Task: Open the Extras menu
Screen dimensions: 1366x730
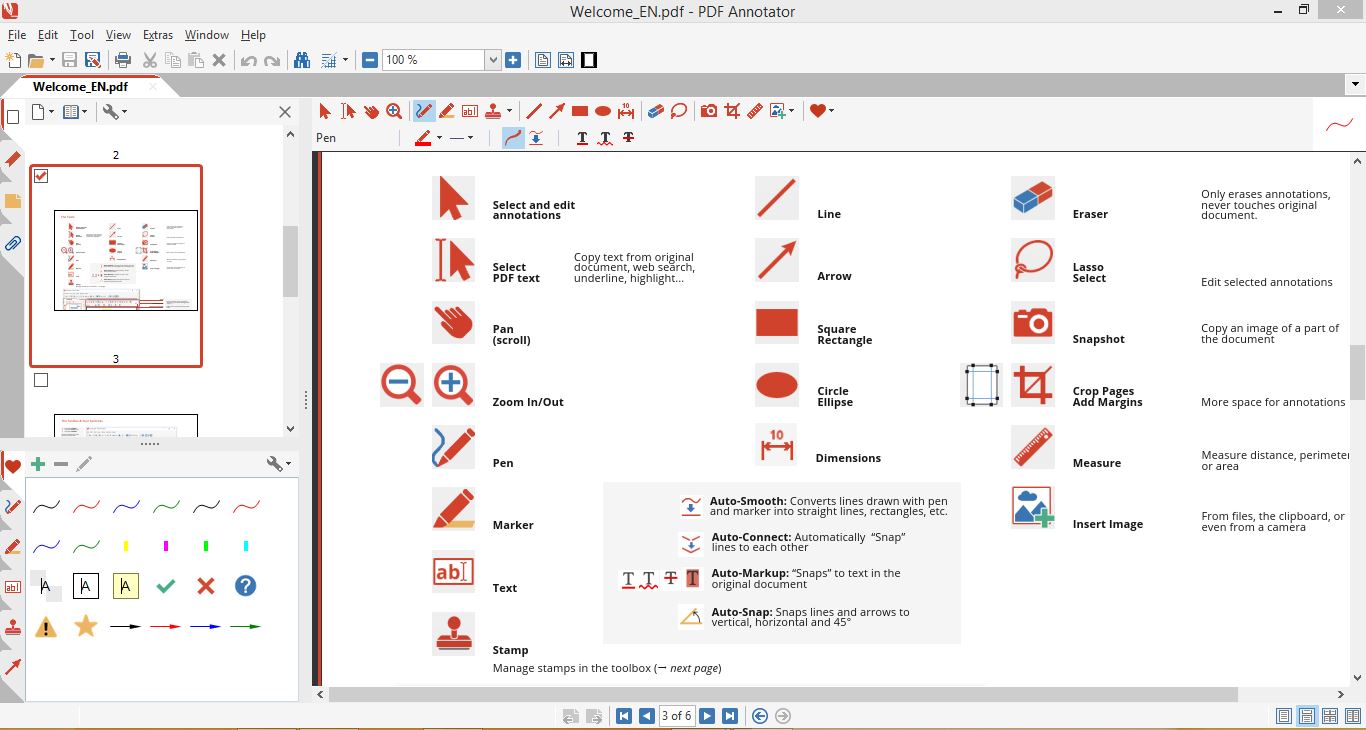Action: (x=158, y=35)
